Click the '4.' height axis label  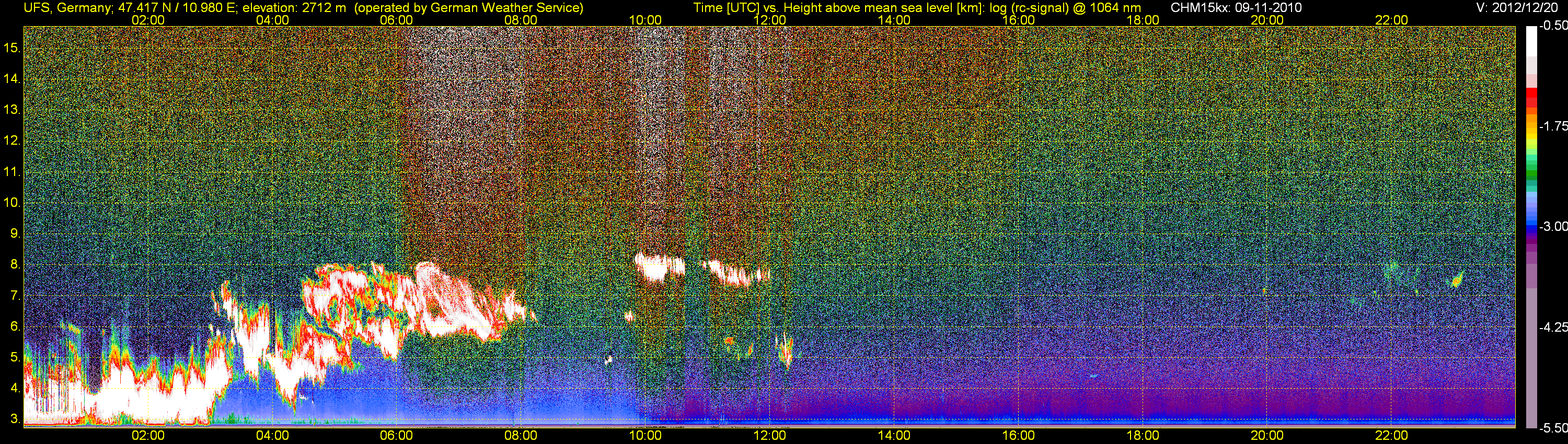tap(16, 388)
